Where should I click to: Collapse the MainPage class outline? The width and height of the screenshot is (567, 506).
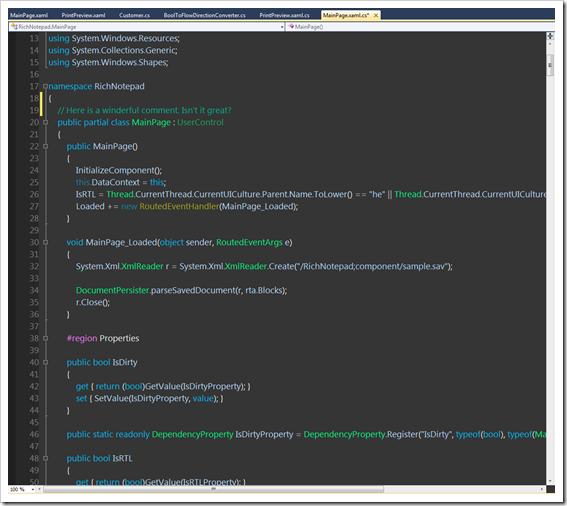pos(45,122)
